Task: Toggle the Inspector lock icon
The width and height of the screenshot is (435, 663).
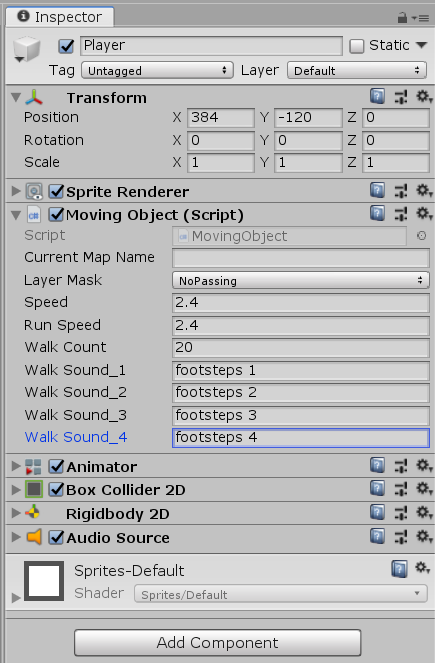Action: click(x=402, y=18)
